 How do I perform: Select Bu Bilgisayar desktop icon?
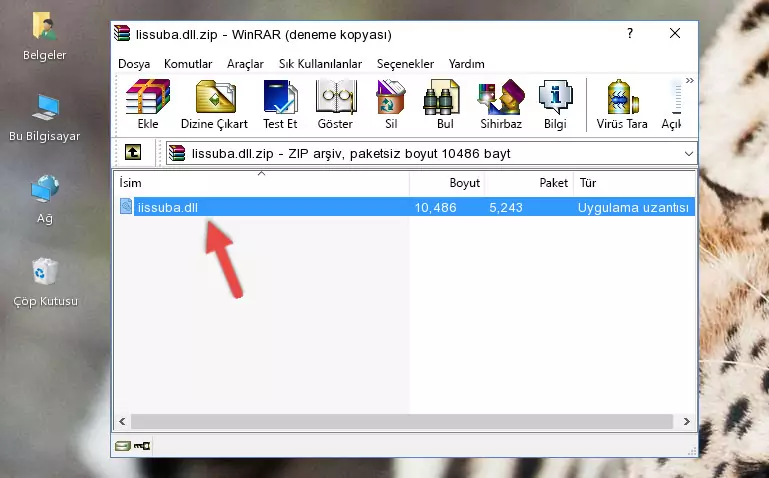tap(45, 118)
